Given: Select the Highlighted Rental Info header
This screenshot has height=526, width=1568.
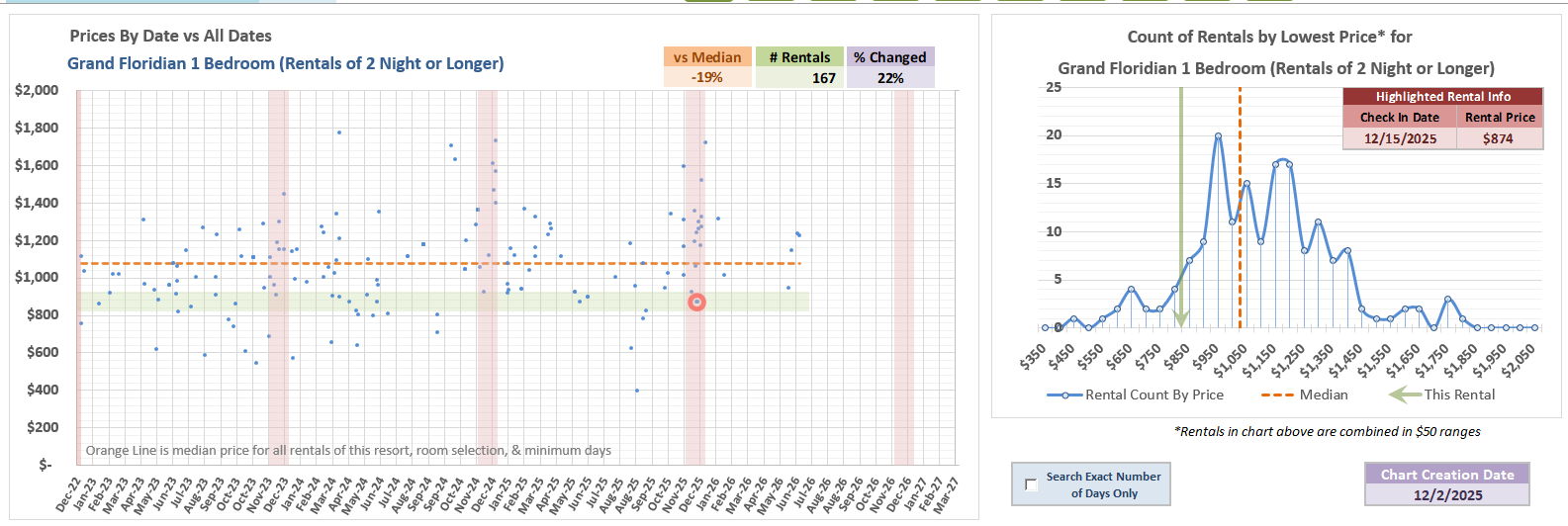Looking at the screenshot, I should tap(1442, 96).
